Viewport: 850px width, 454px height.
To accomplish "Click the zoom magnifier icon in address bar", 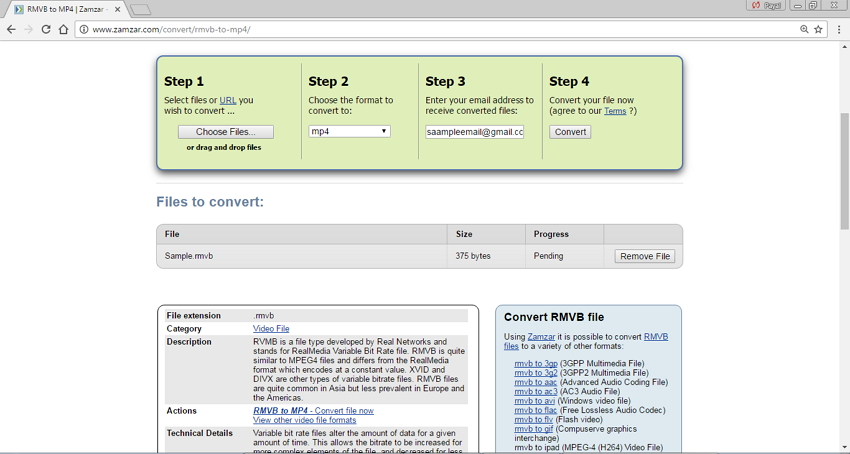I will coord(804,29).
